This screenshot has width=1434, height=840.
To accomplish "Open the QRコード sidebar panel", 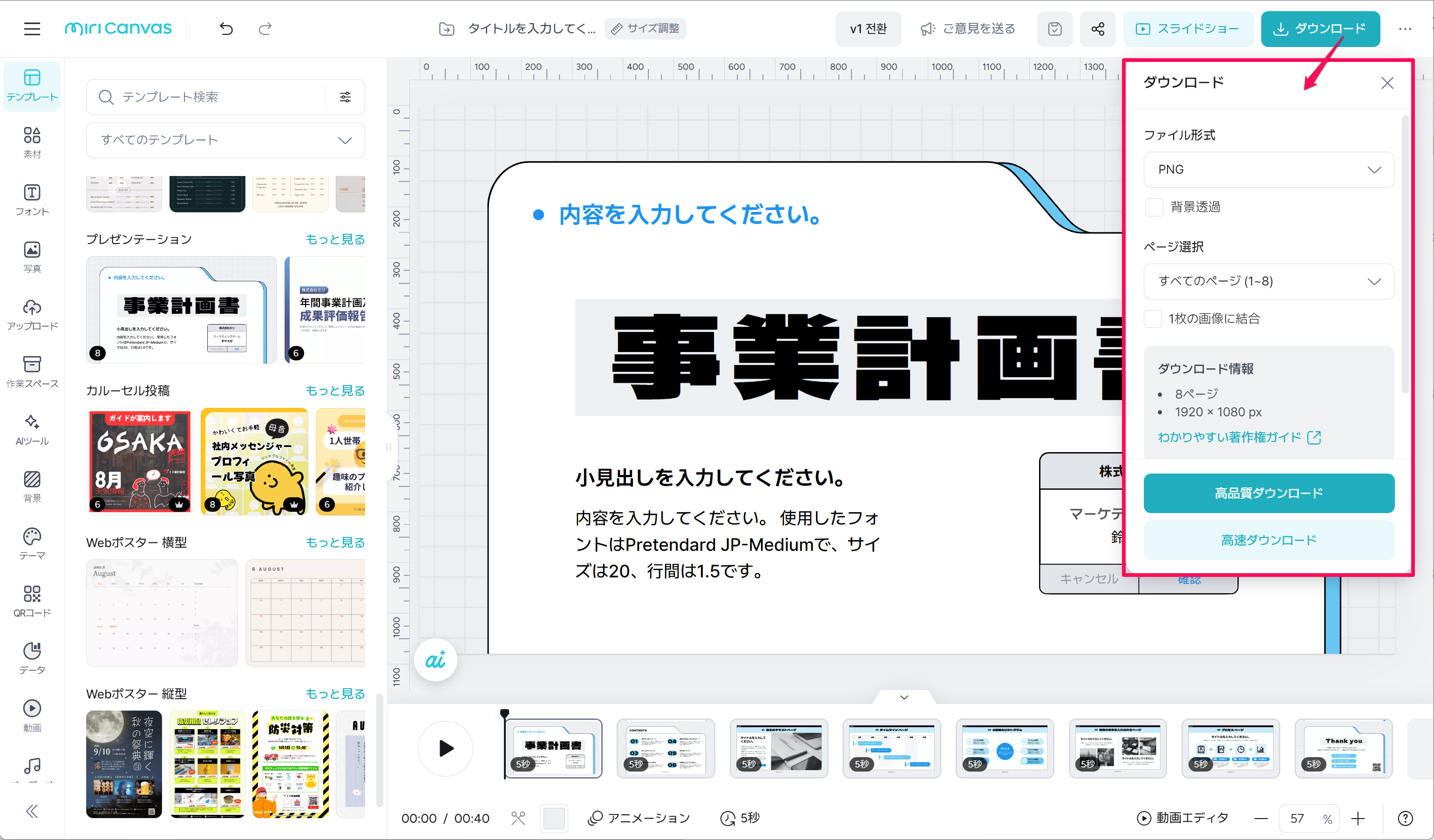I will pos(32,601).
